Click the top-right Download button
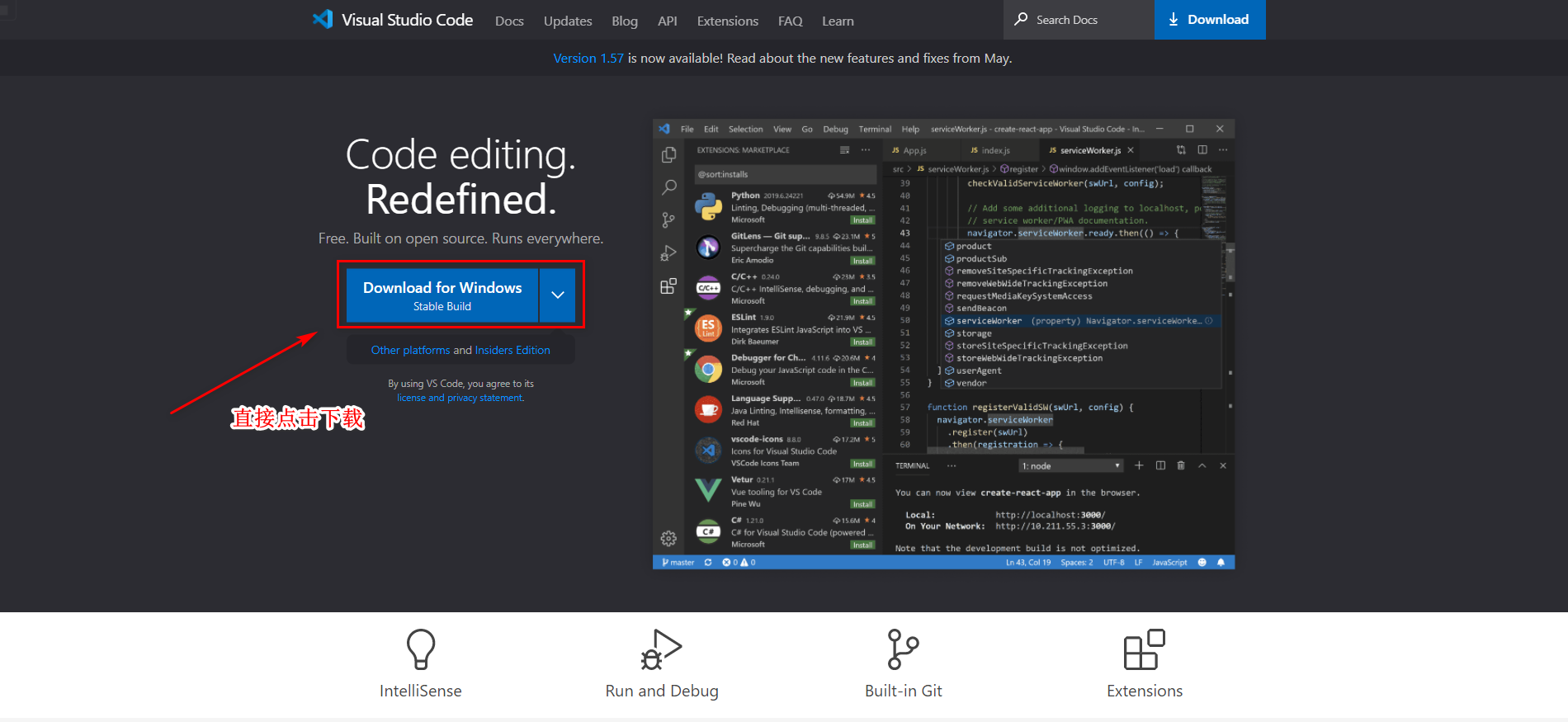1568x722 pixels. click(1210, 19)
